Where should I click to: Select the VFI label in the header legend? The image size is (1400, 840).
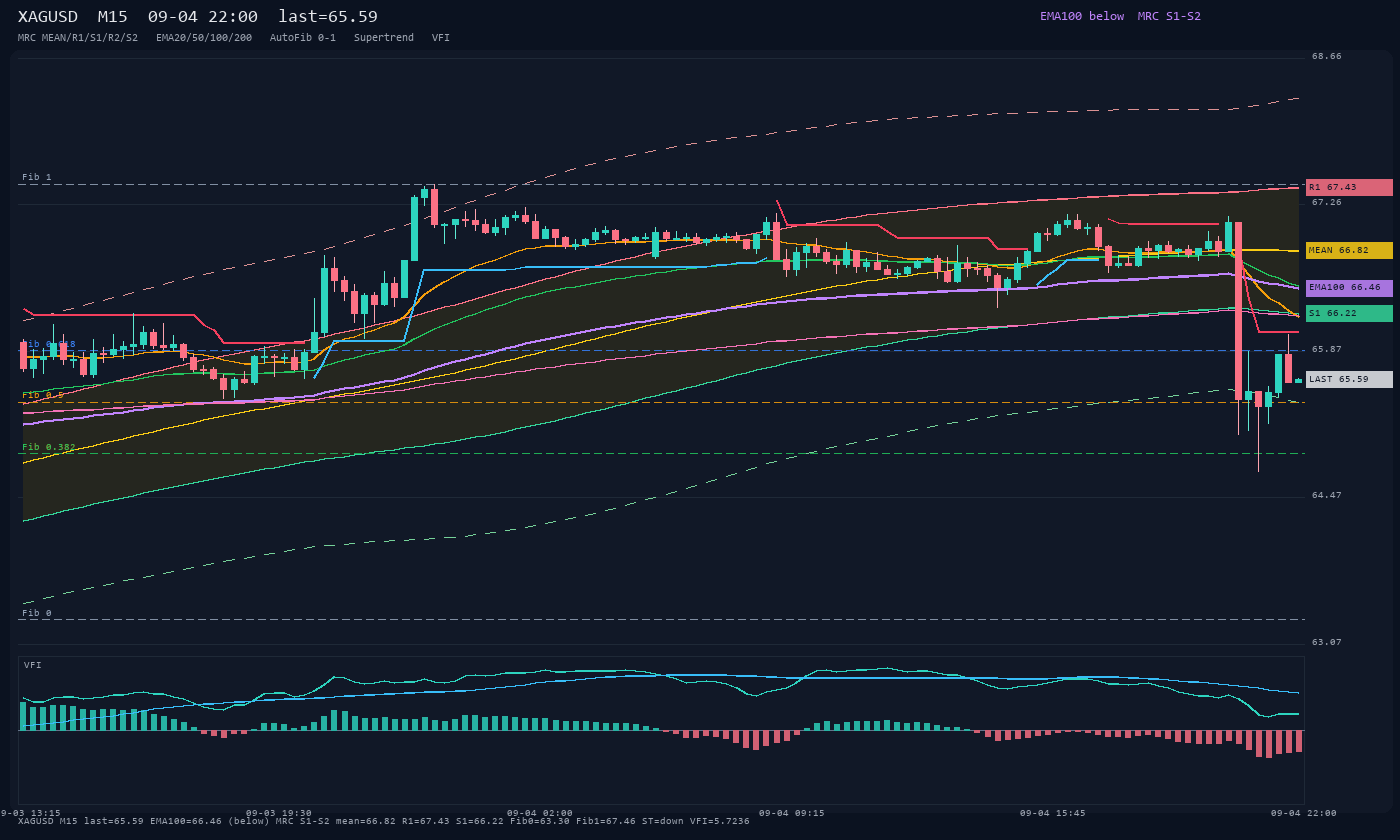pyautogui.click(x=441, y=38)
